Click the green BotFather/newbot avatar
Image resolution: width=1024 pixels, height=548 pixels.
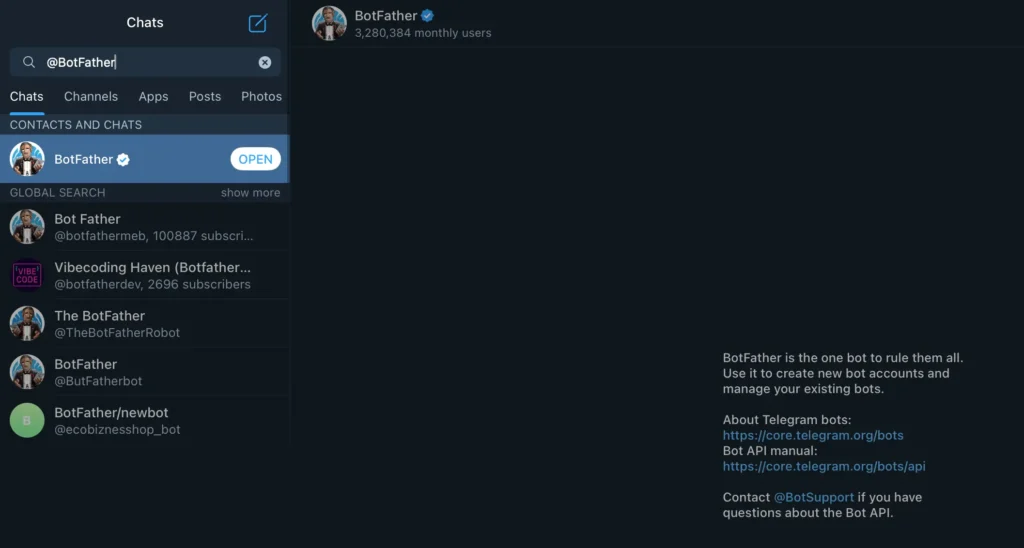pyautogui.click(x=27, y=420)
